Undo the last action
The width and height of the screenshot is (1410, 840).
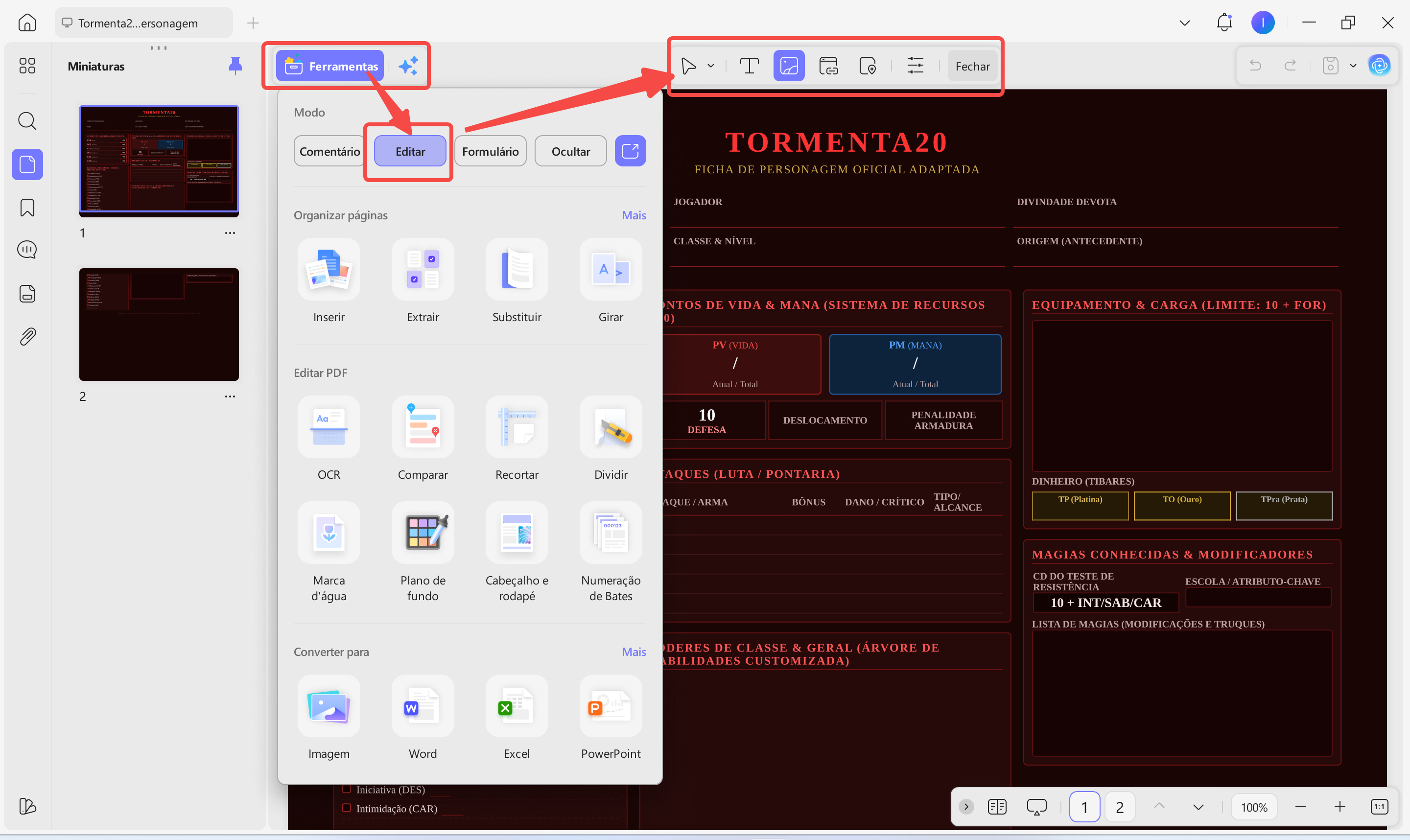(x=1255, y=66)
